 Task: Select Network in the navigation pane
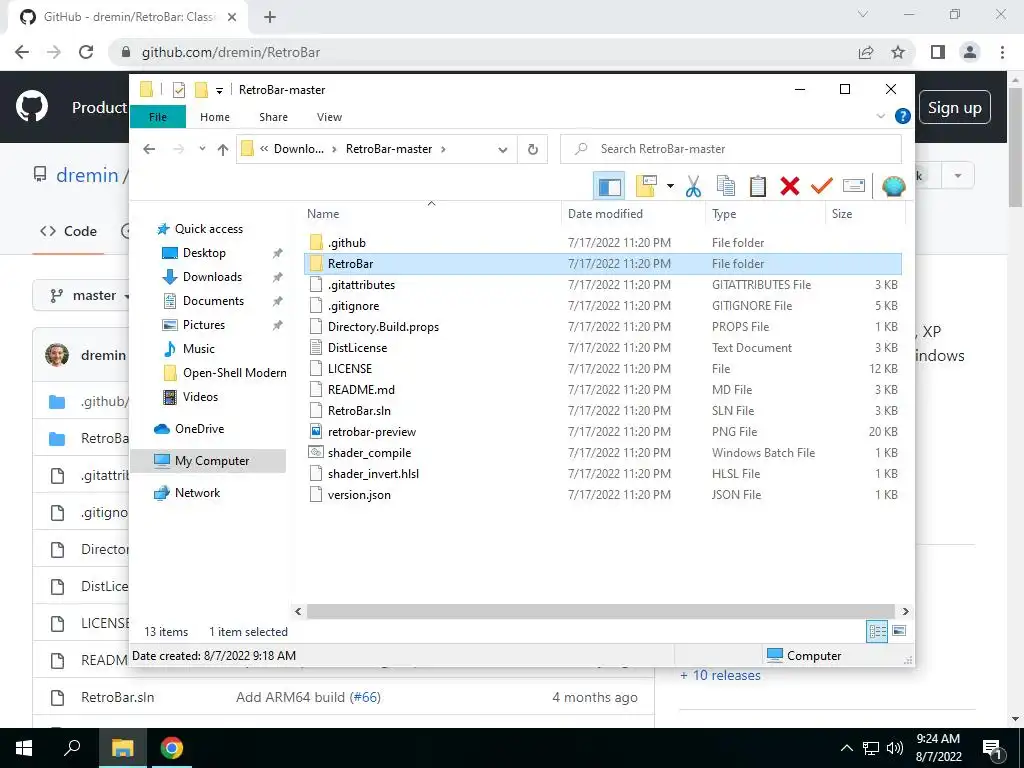[197, 493]
